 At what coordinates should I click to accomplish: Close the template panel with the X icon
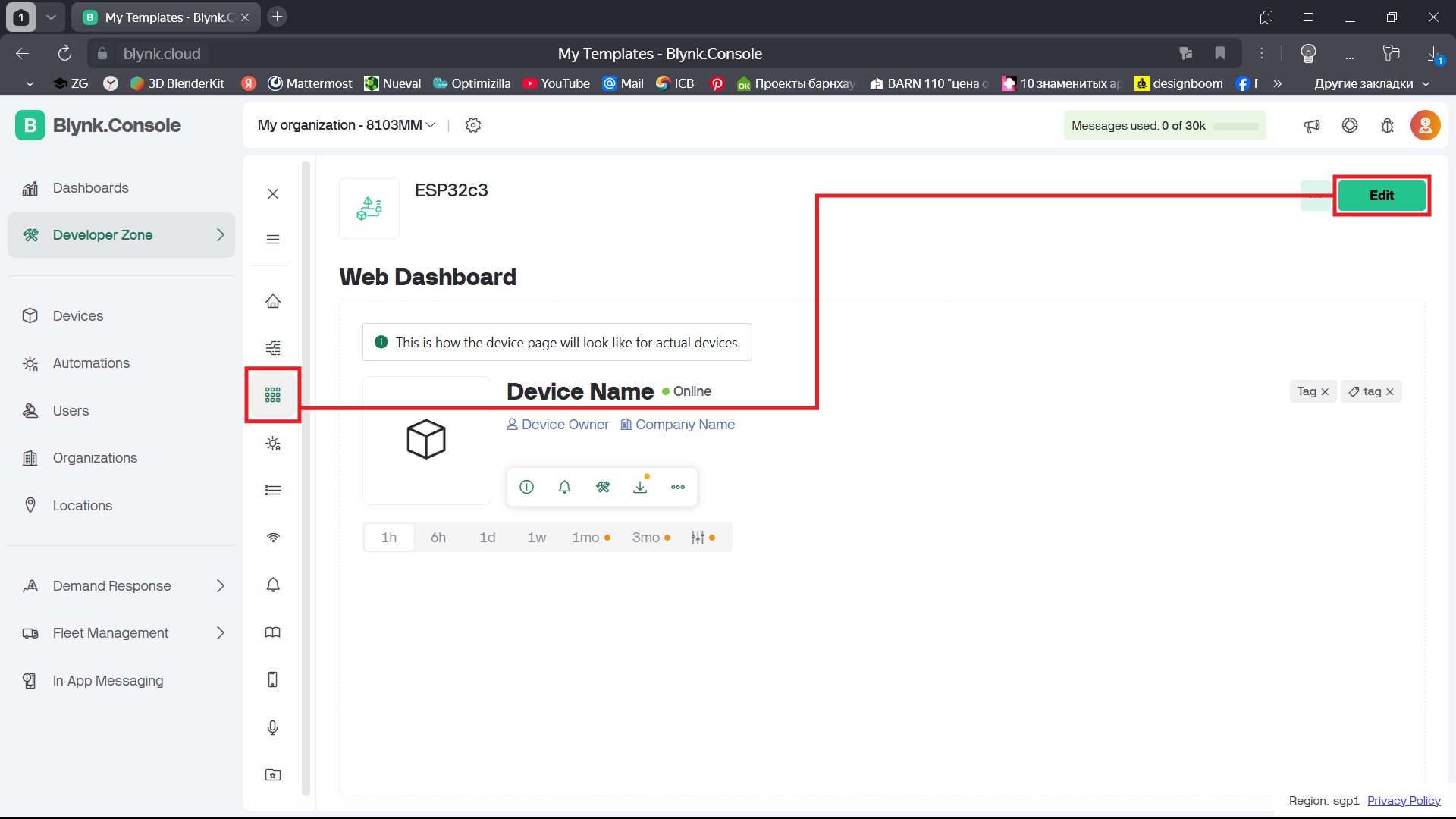[x=273, y=194]
